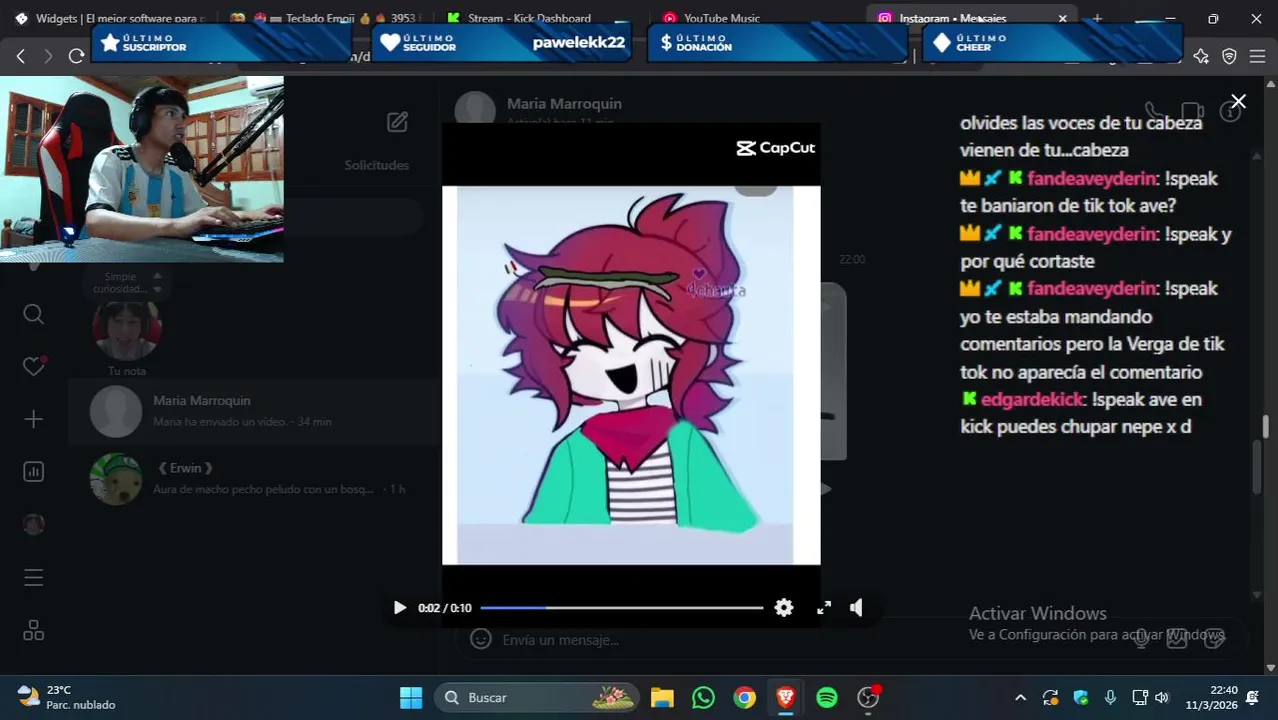Switch to the Widgets browser tab
This screenshot has height=720, width=1278.
[111, 18]
